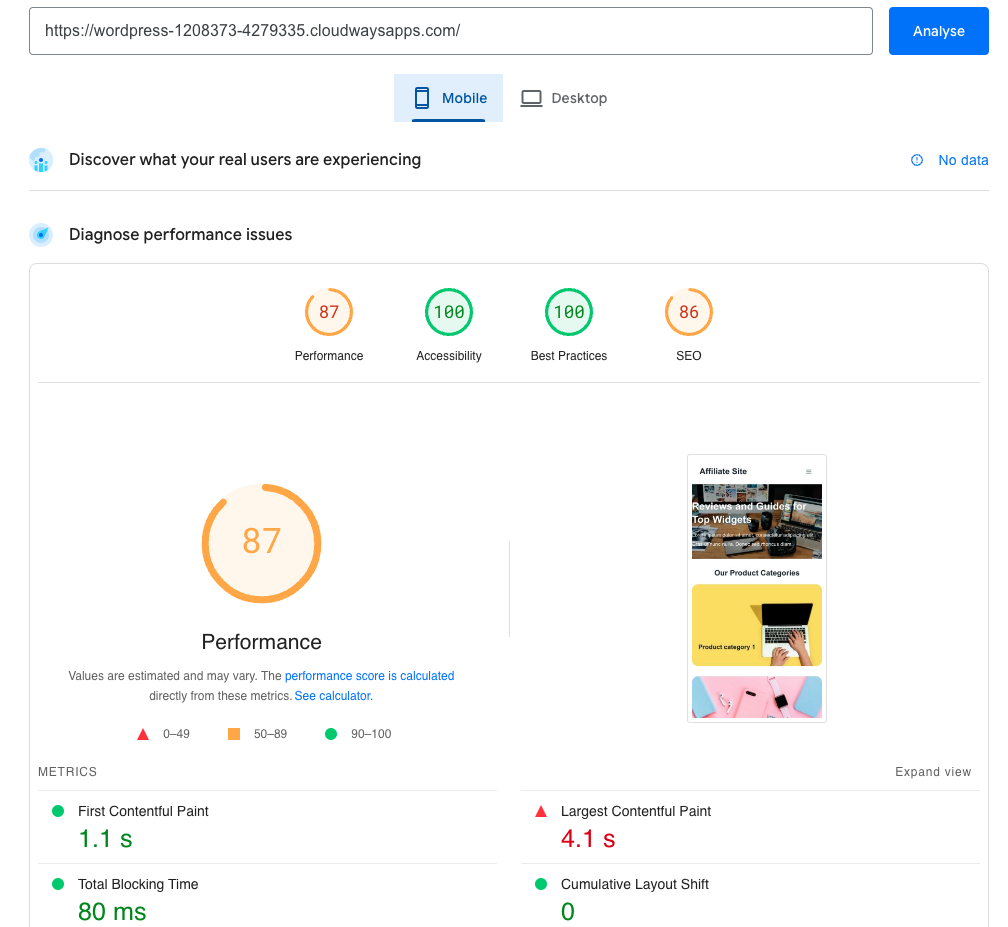Select the Performance score gauge 87
This screenshot has height=927, width=1008.
329,312
